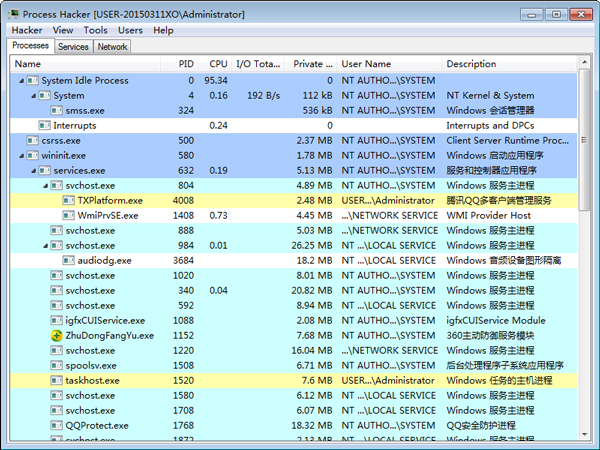This screenshot has height=450, width=600.
Task: Click the vertical scrollbar thumb
Action: 584,140
